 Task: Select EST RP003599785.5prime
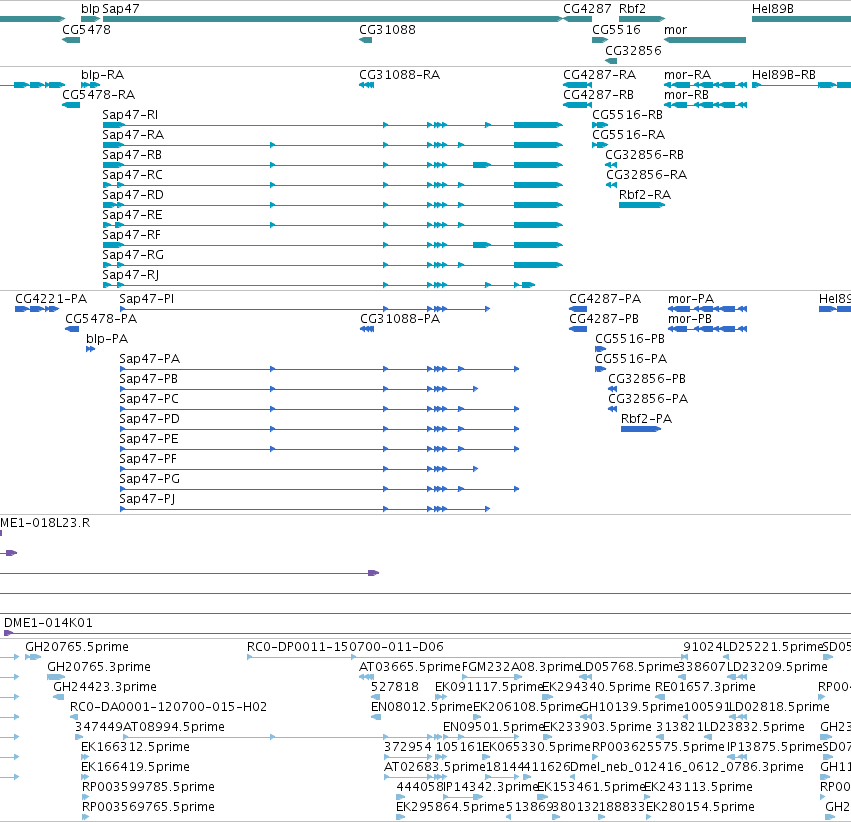(x=148, y=788)
